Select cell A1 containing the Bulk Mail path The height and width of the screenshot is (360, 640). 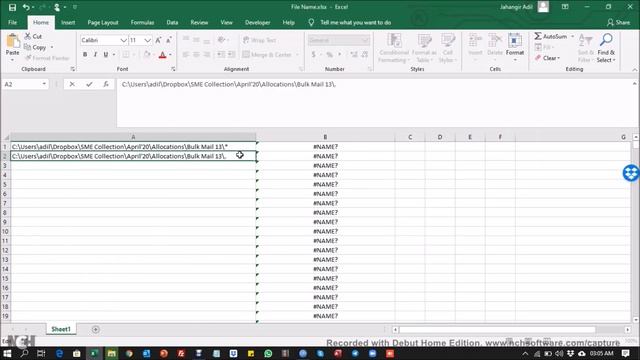(133, 147)
